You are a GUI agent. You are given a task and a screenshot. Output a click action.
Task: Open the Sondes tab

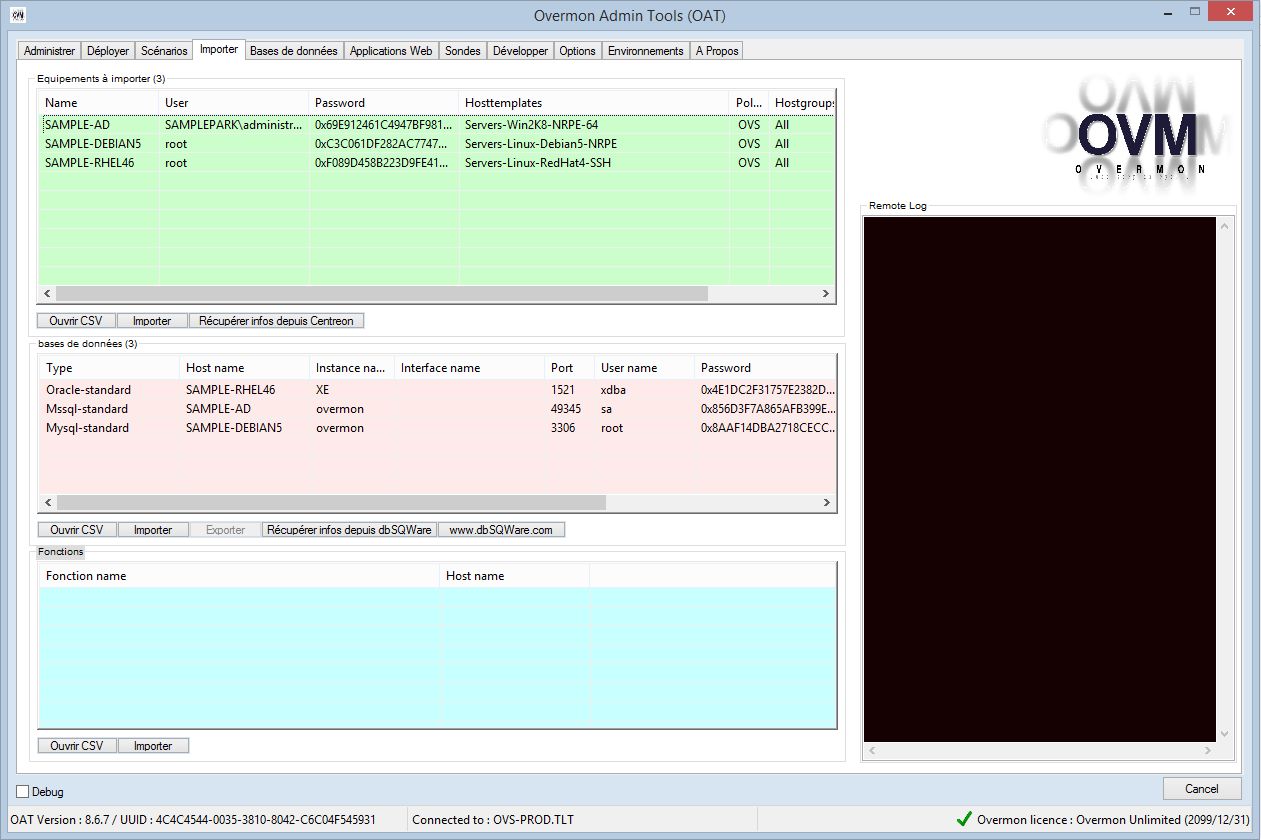[463, 51]
